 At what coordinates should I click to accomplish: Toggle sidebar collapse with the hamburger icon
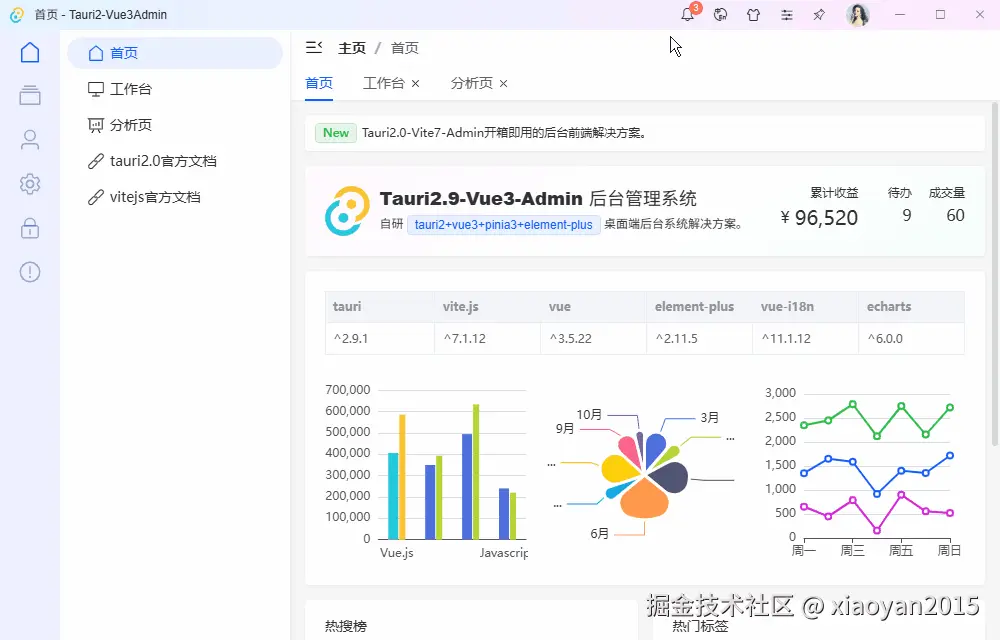click(313, 46)
